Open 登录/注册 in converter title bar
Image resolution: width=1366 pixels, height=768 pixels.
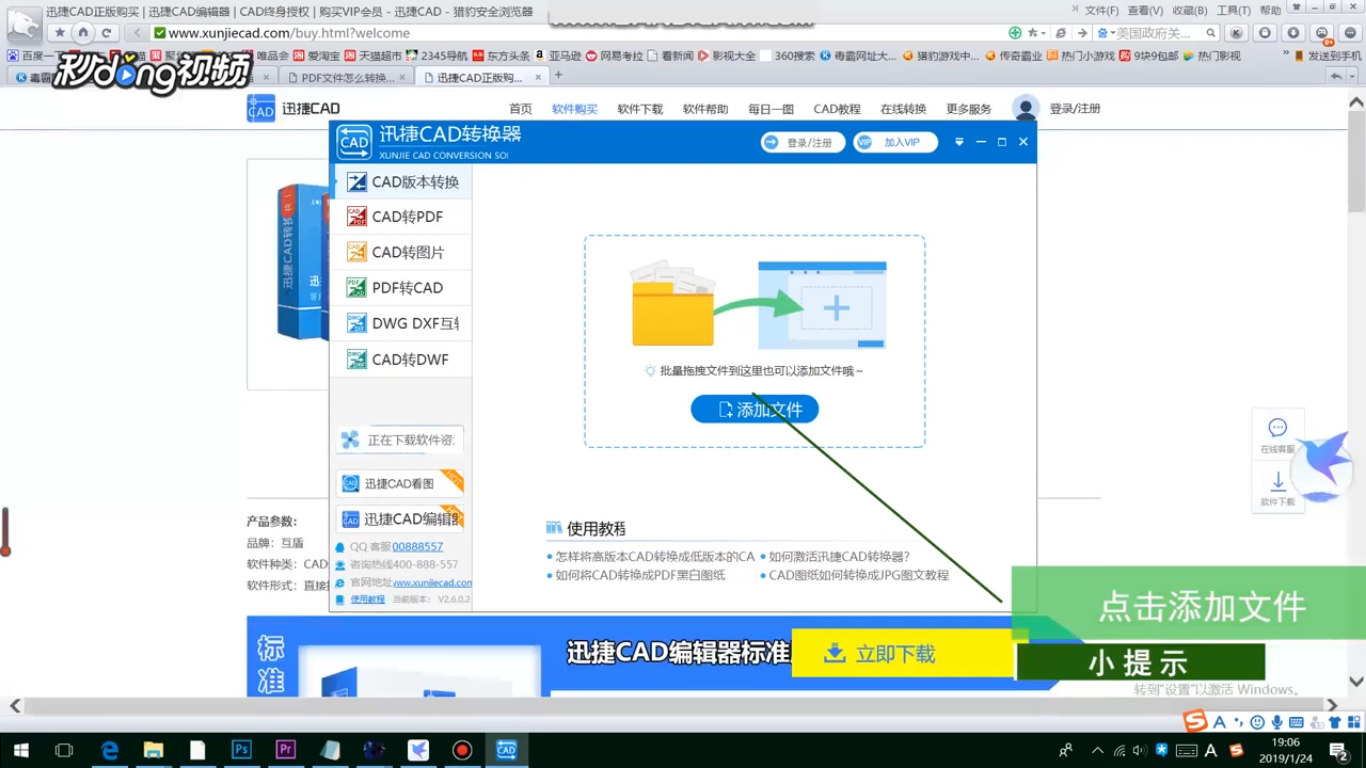coord(802,143)
